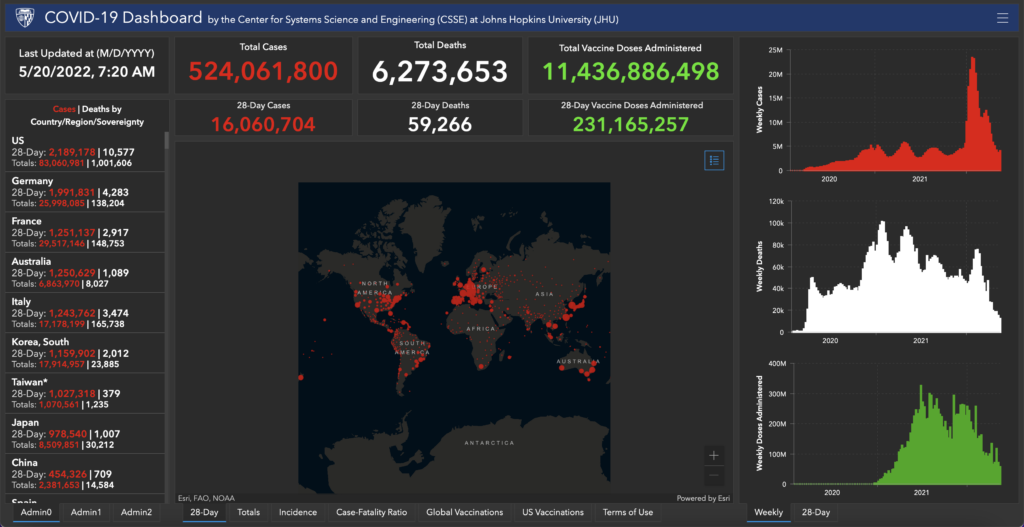The image size is (1024, 527).
Task: Switch charts to the 28-Day view
Action: (815, 512)
